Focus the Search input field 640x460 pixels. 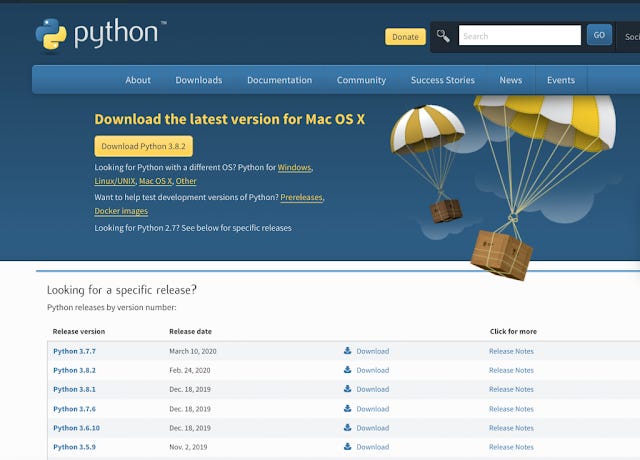(x=520, y=36)
